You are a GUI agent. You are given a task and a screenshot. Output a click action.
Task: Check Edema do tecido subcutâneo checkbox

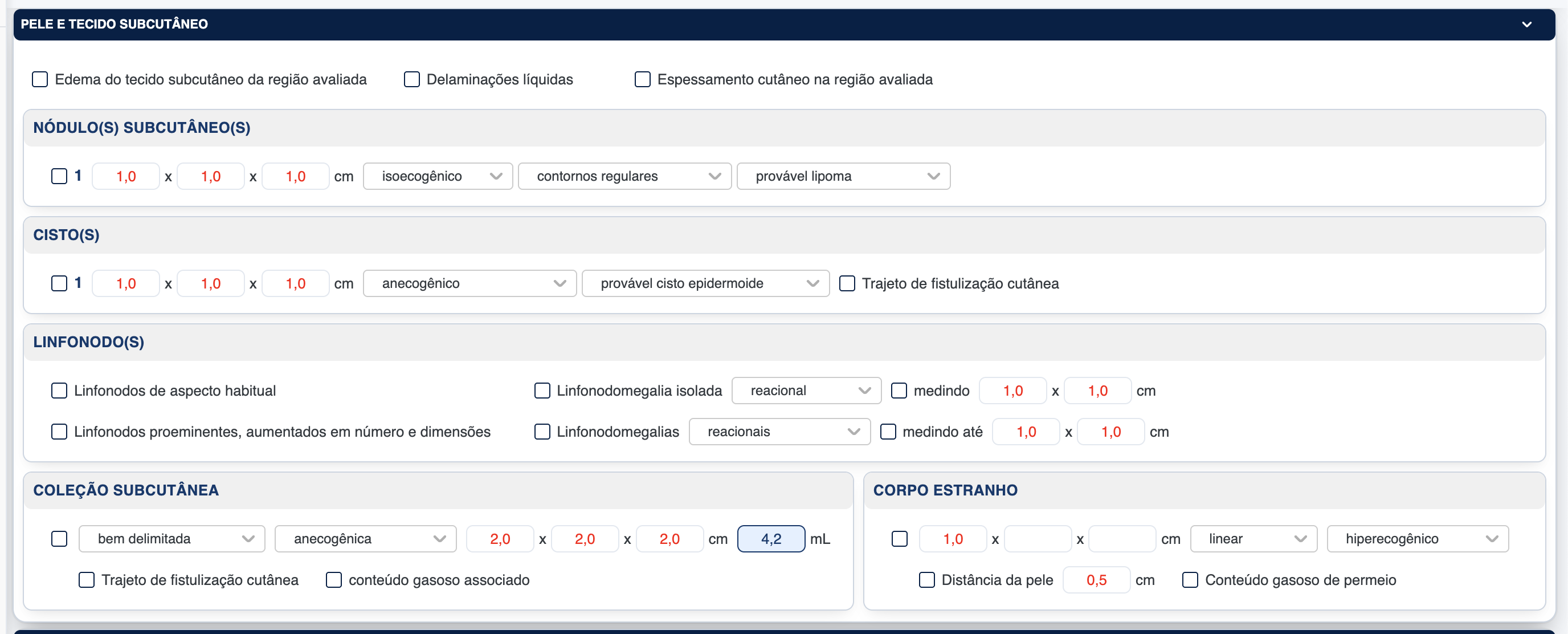coord(40,80)
